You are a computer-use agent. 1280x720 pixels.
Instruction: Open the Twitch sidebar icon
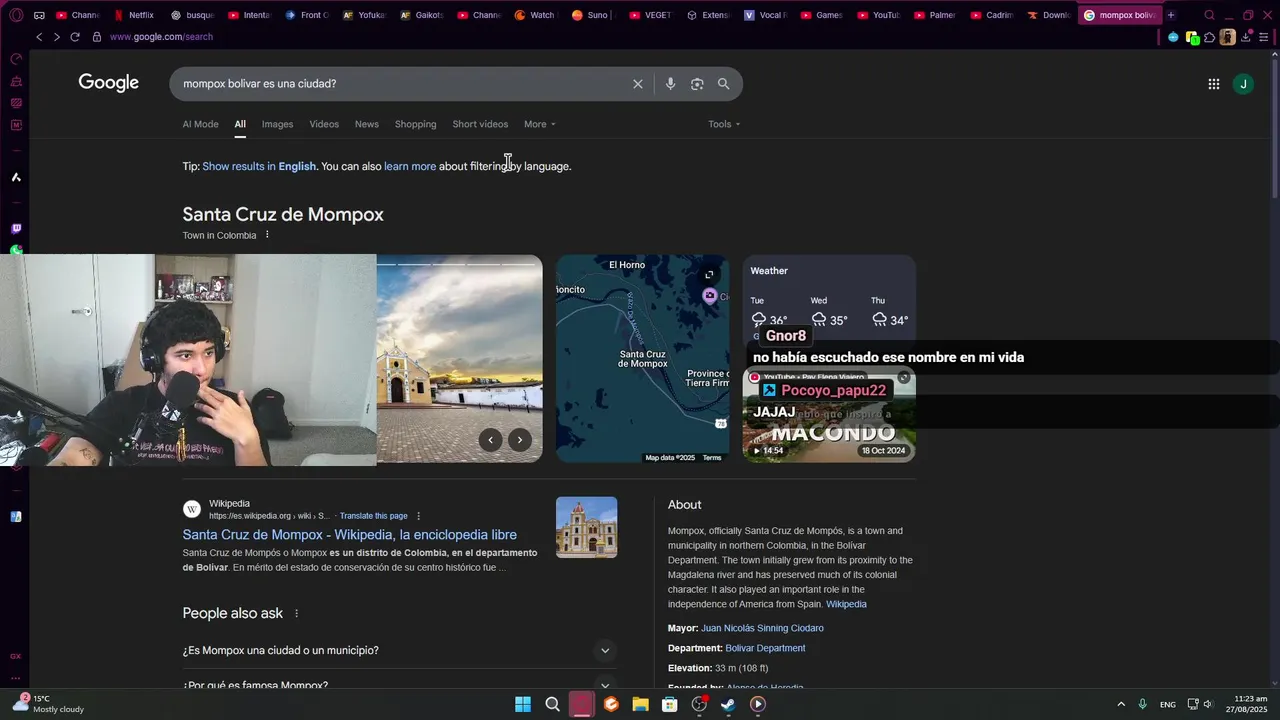(x=16, y=229)
